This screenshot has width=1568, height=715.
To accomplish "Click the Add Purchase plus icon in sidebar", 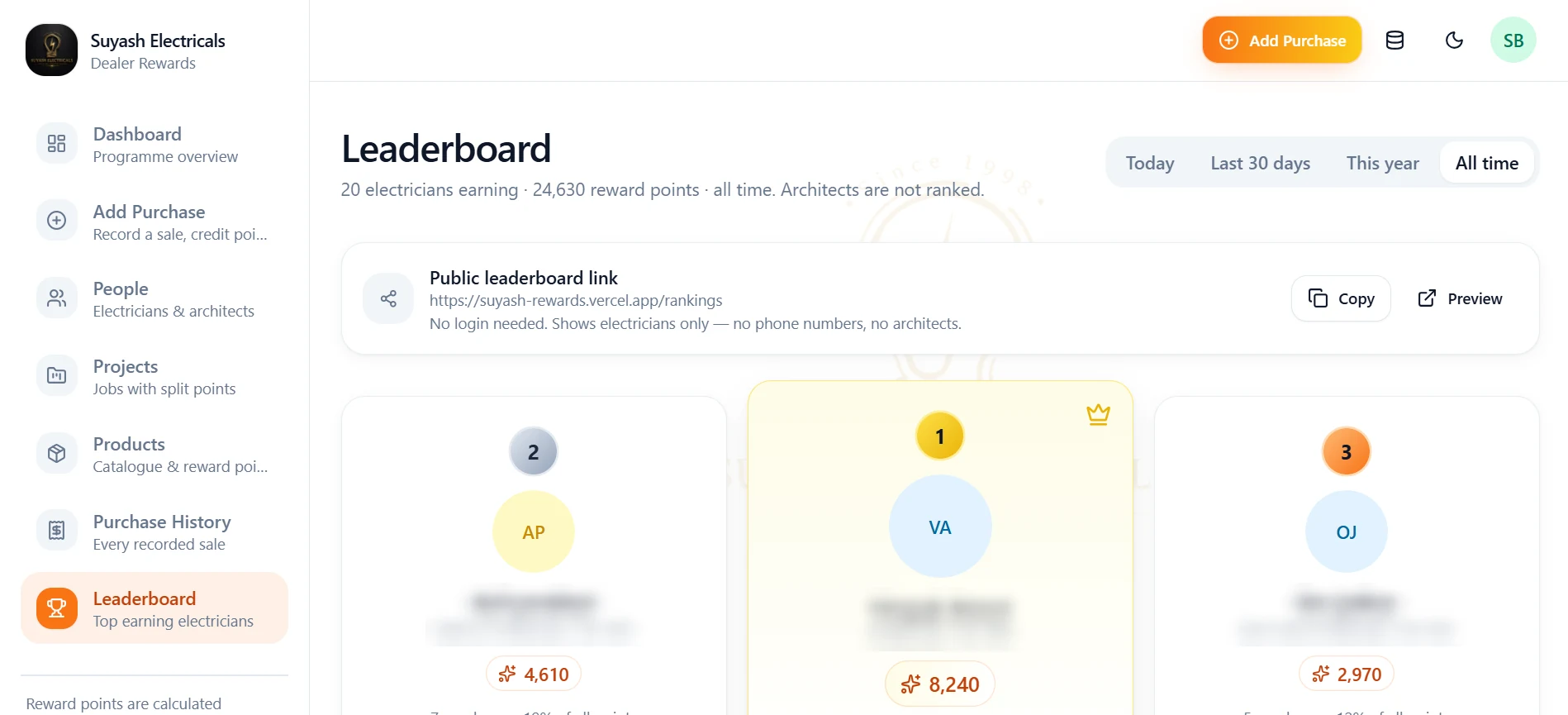I will coord(57,221).
